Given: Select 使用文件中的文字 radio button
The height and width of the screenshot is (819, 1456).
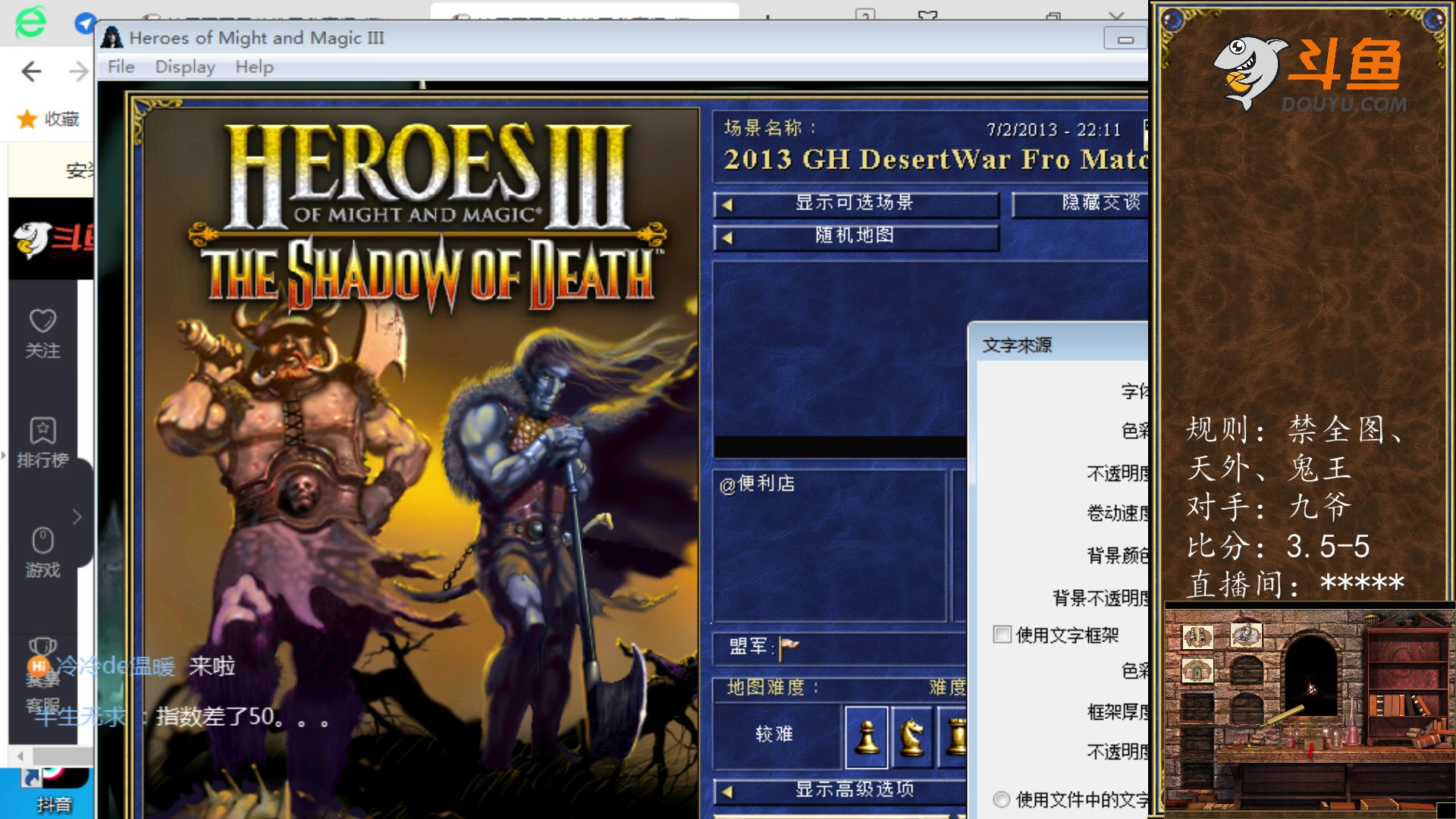Looking at the screenshot, I should click(x=1002, y=799).
